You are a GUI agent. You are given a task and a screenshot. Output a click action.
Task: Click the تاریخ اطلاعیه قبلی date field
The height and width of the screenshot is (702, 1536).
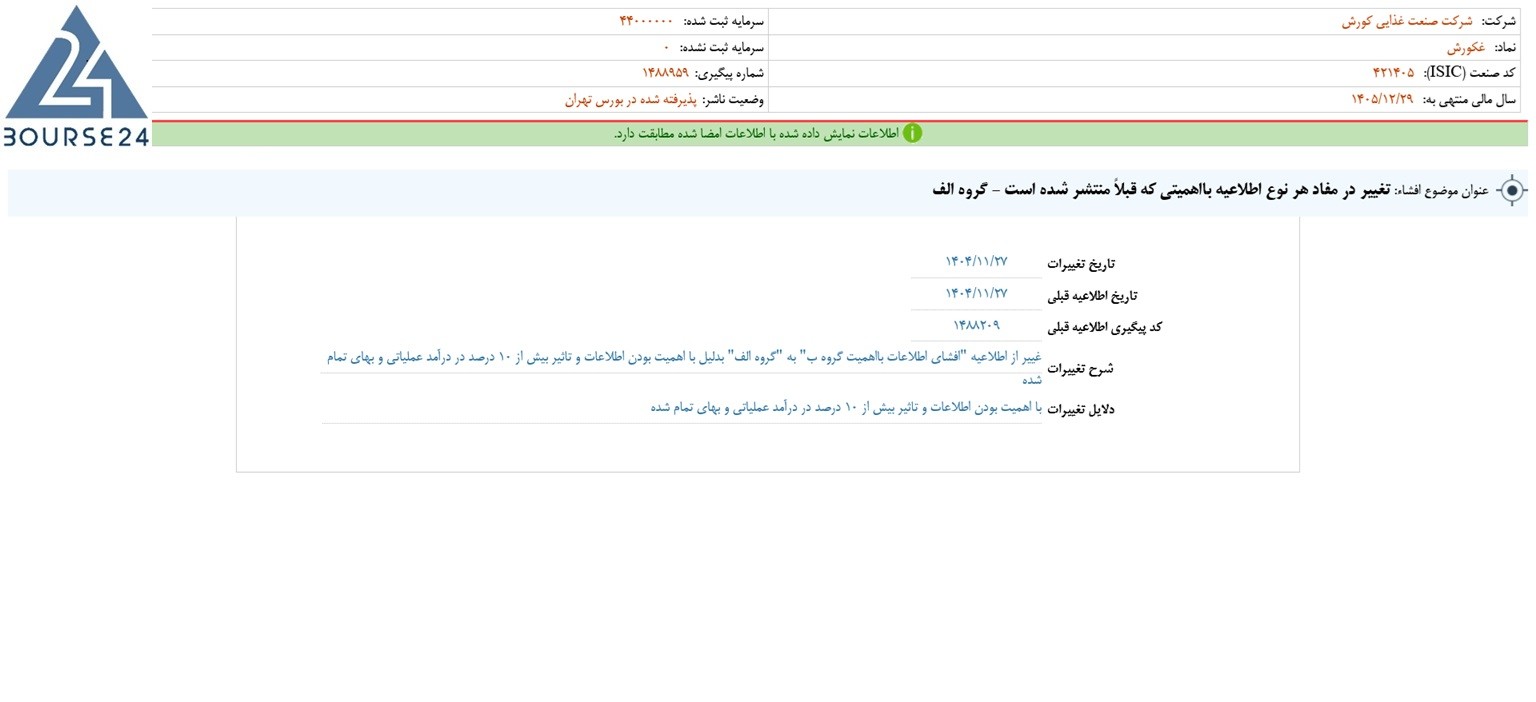[976, 294]
